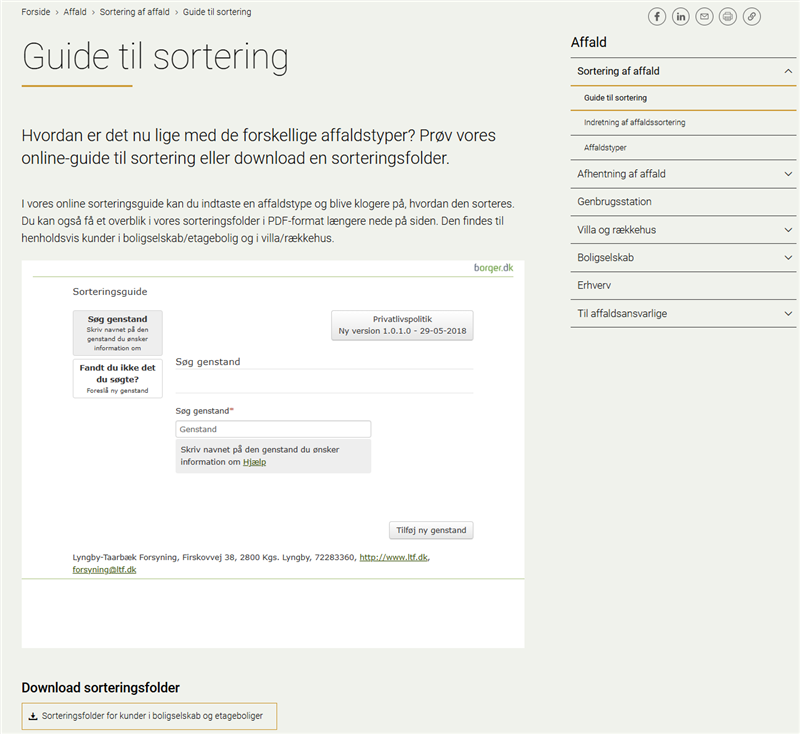Collapse the Sortering af affald section

point(788,72)
